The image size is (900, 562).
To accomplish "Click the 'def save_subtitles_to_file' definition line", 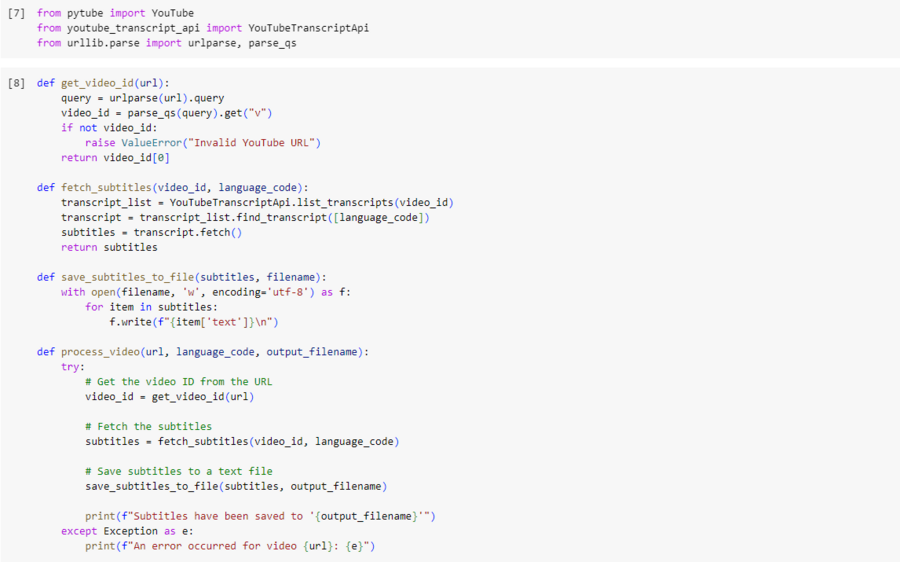I will [x=181, y=277].
